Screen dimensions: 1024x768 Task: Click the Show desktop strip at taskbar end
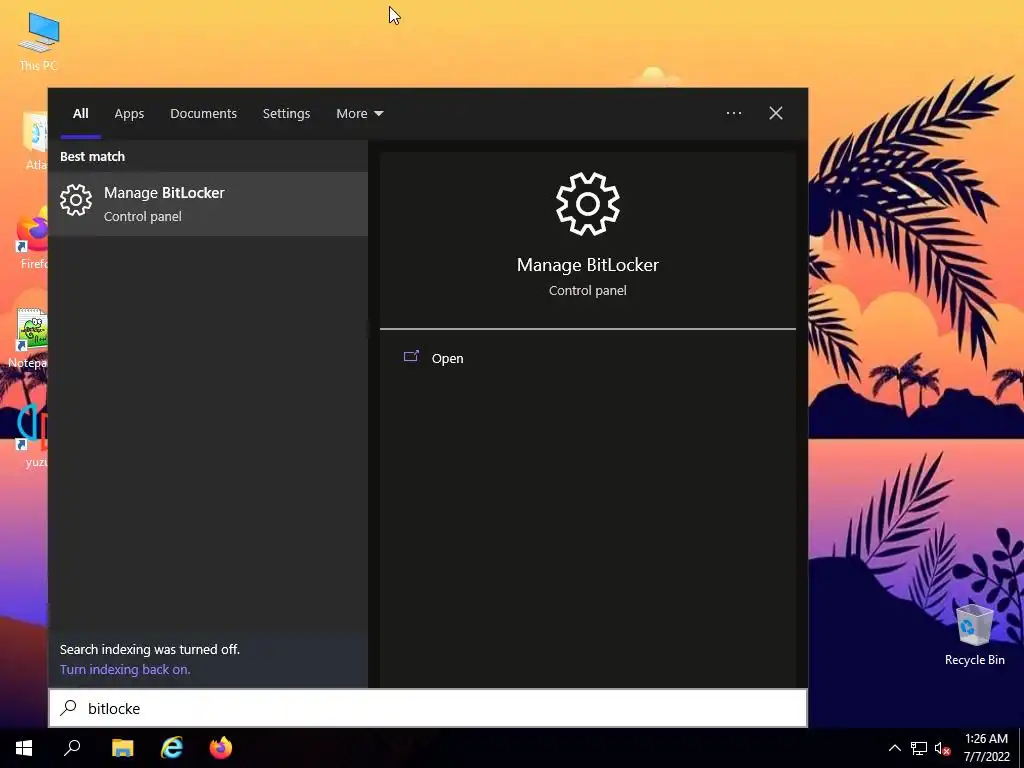coord(1021,748)
